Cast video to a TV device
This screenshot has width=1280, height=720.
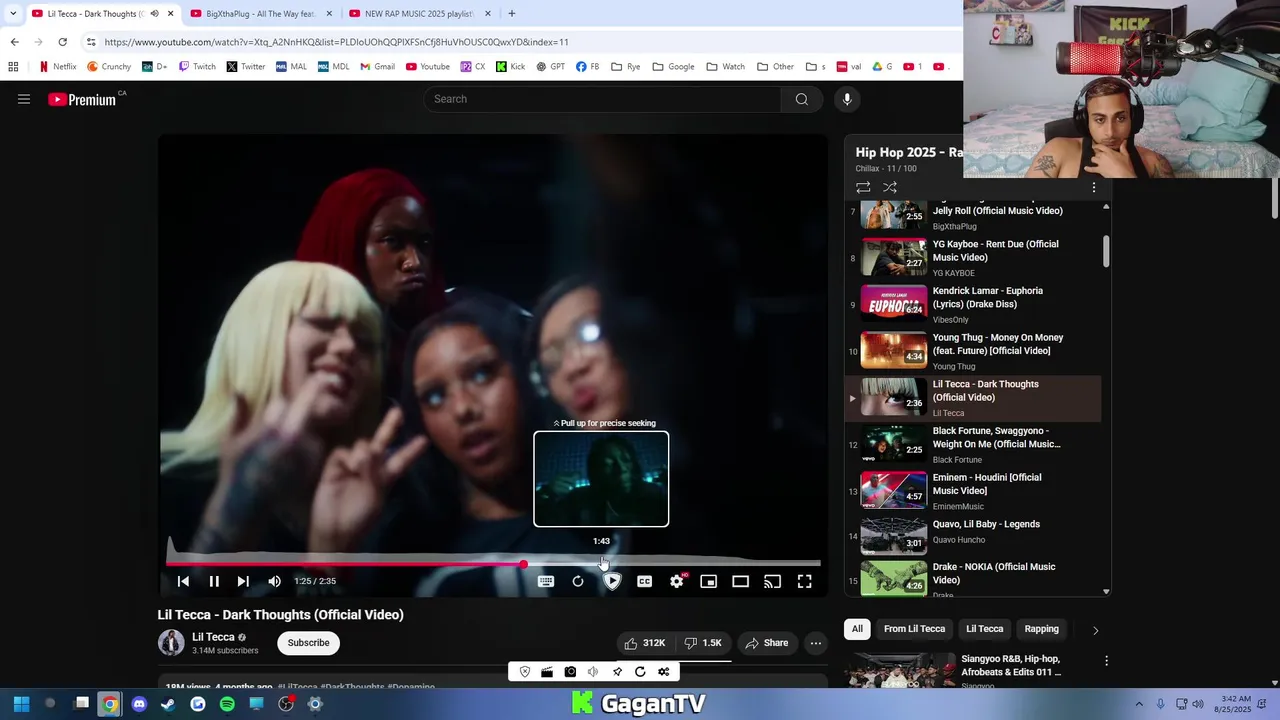772,581
